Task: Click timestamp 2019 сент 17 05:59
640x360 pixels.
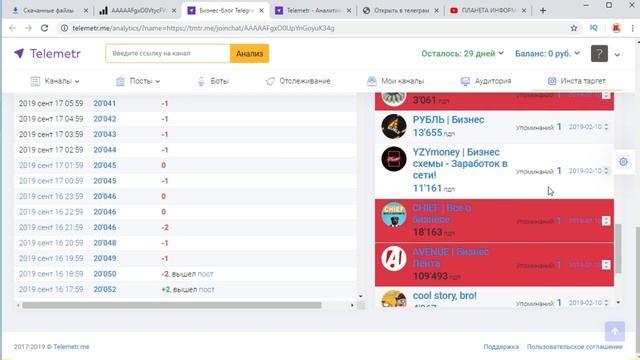Action: 51,103
